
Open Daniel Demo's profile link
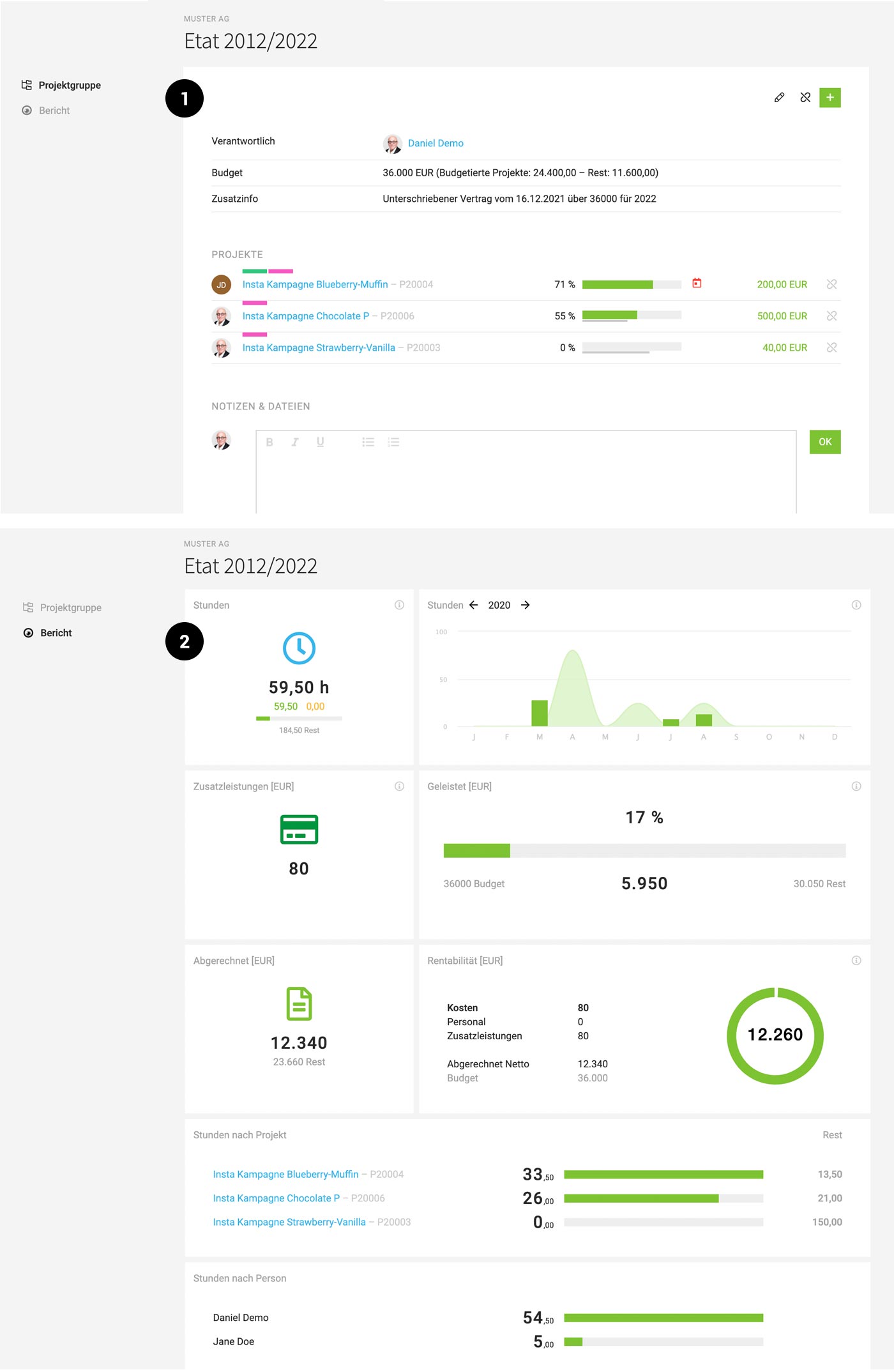pyautogui.click(x=436, y=143)
